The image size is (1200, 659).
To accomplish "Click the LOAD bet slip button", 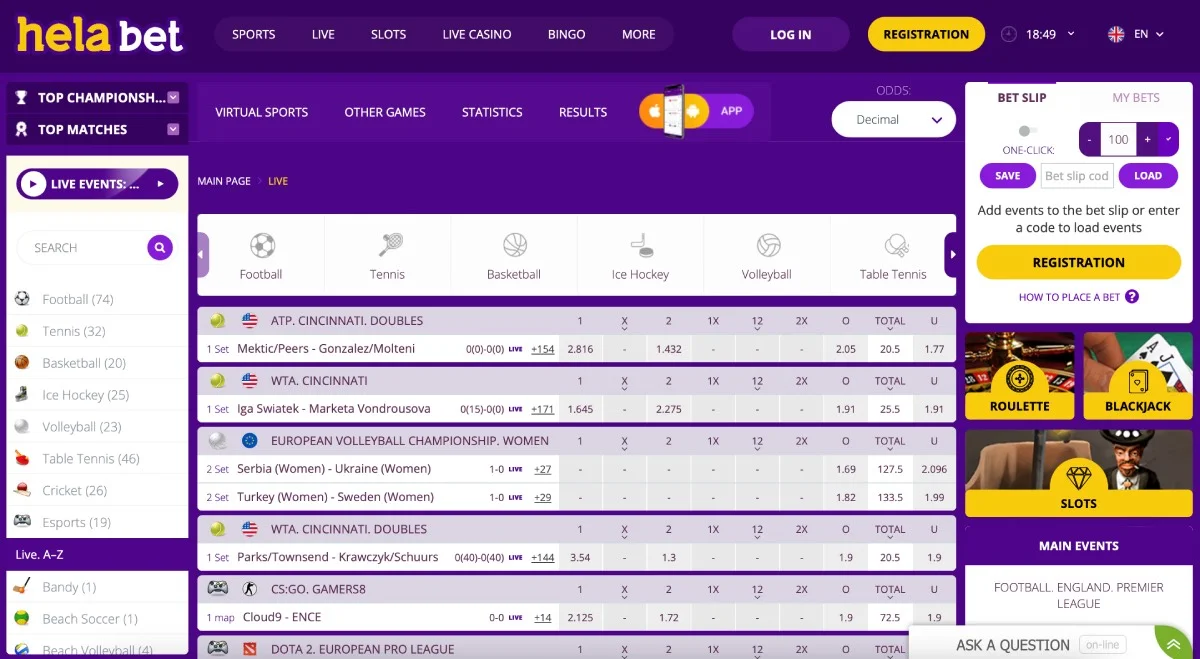I will pyautogui.click(x=1148, y=176).
